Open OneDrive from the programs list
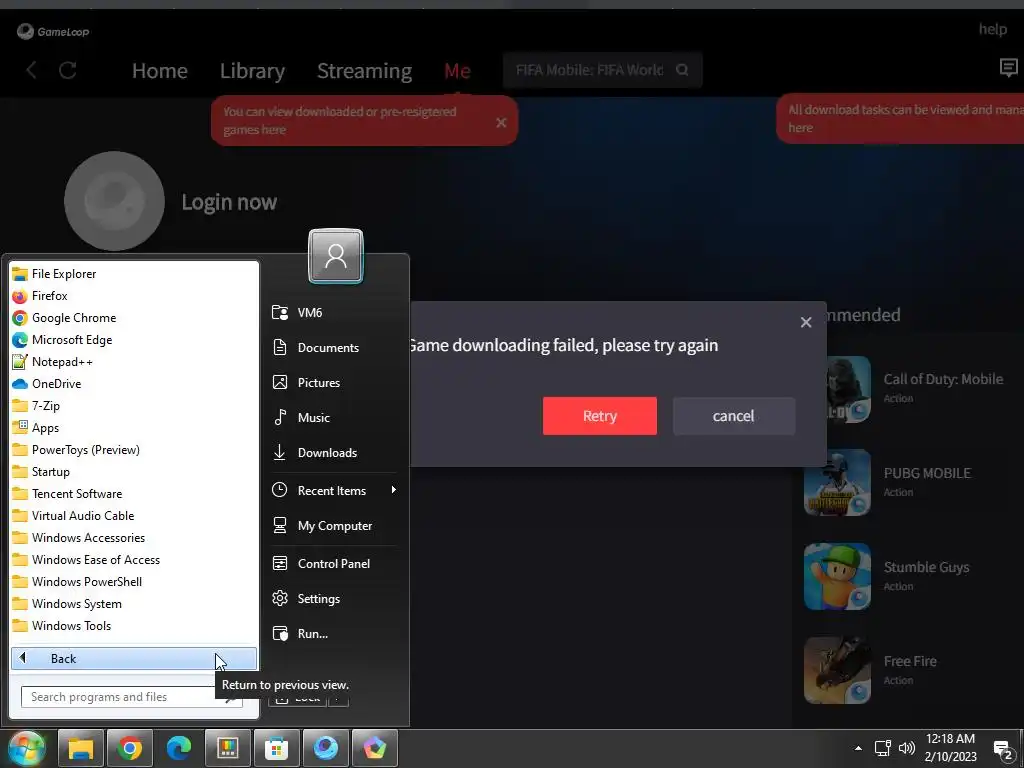 tap(134, 384)
